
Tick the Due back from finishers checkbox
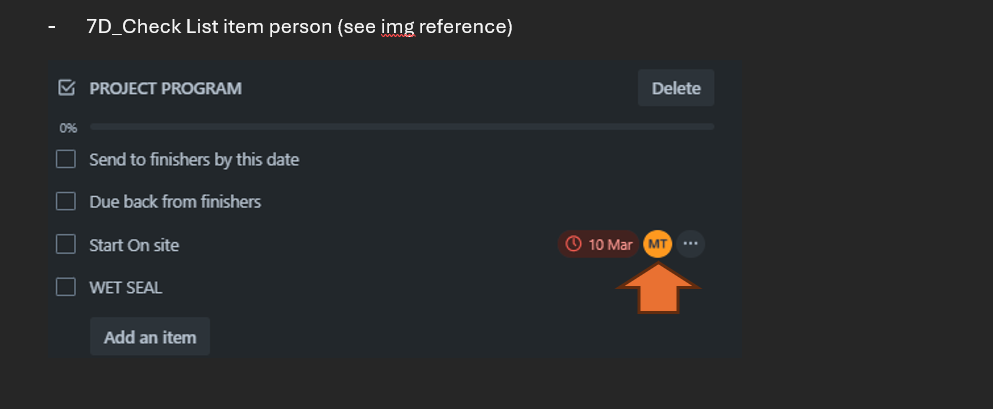click(66, 201)
